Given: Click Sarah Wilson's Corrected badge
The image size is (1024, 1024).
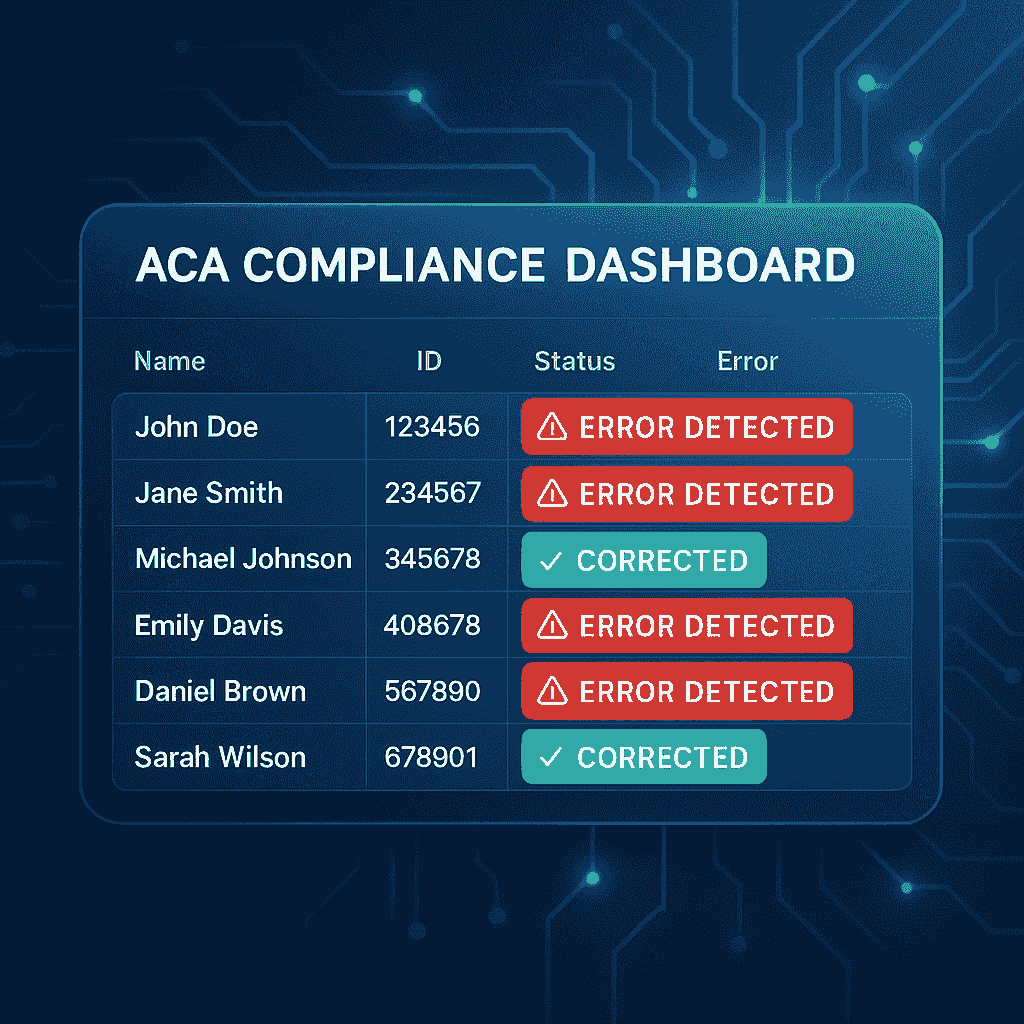Looking at the screenshot, I should [x=644, y=757].
